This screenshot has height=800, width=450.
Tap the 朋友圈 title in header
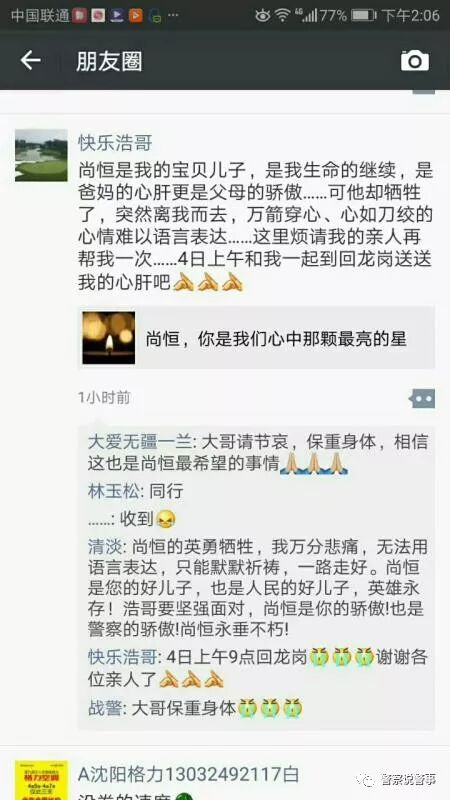109,61
